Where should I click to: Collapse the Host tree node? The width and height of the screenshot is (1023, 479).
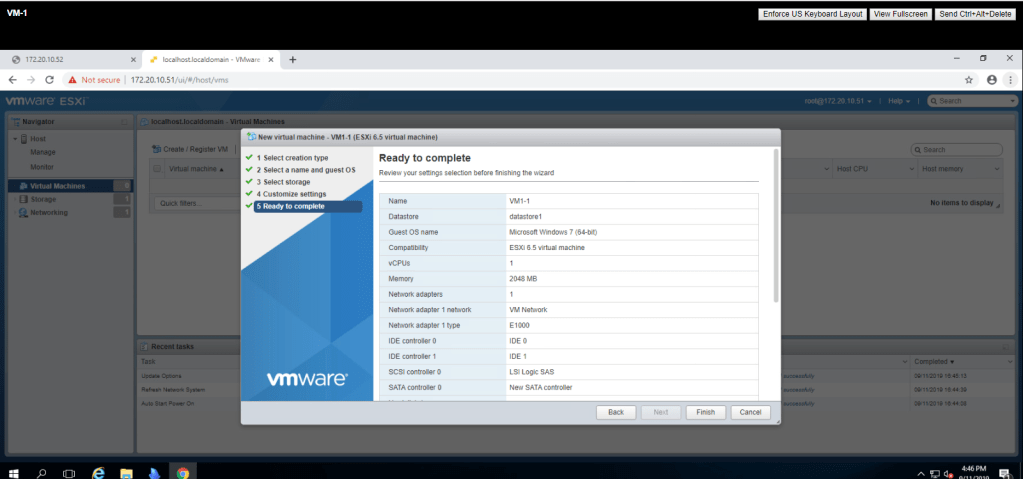pos(14,138)
